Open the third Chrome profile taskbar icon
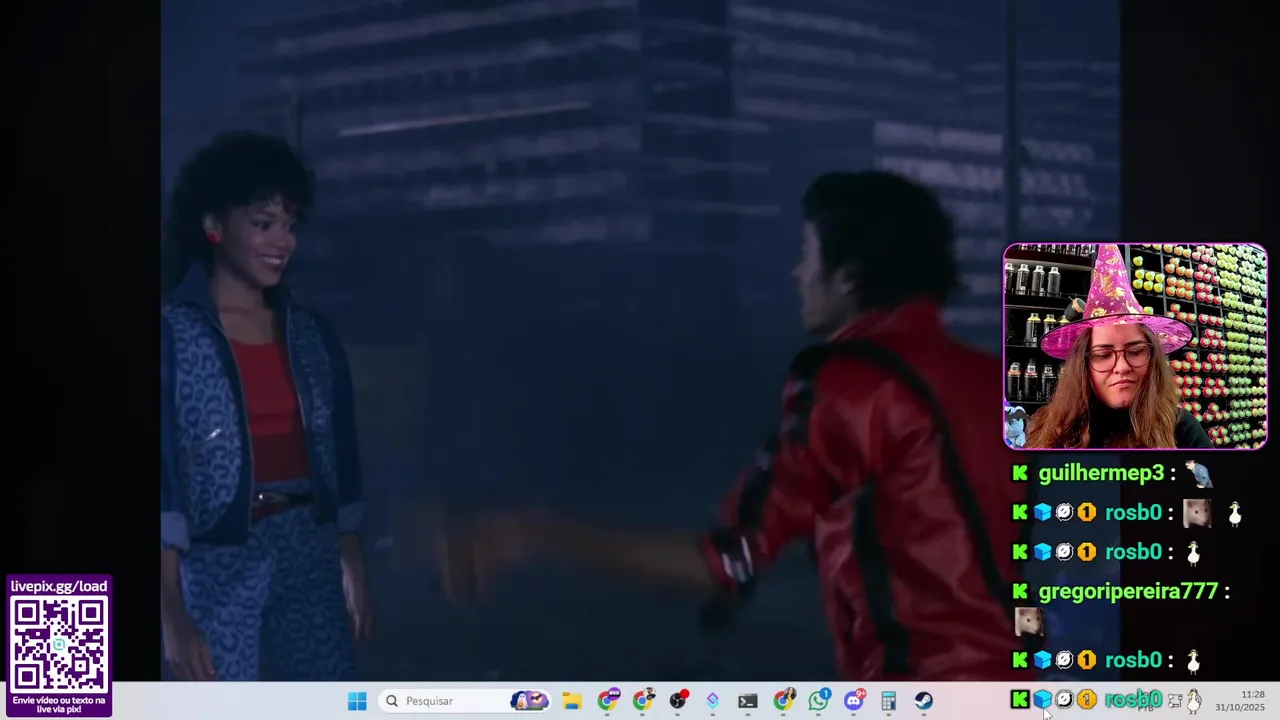 (x=783, y=701)
